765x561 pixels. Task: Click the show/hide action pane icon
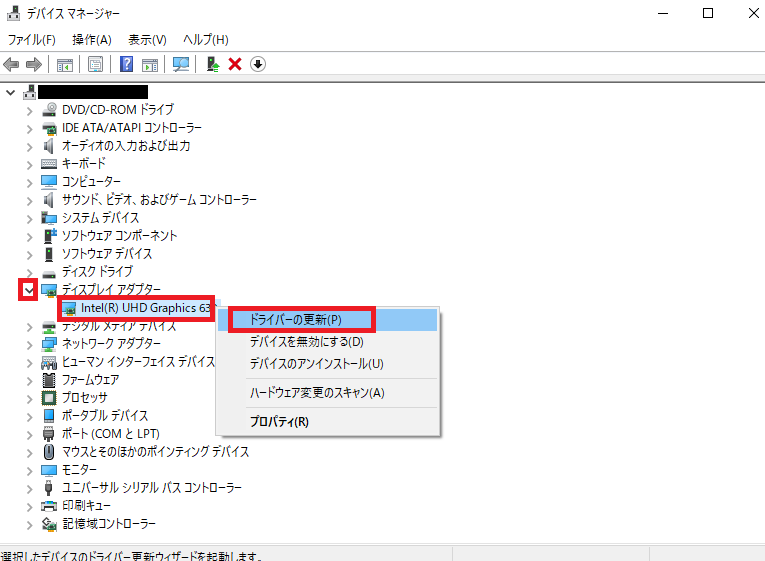[x=150, y=64]
